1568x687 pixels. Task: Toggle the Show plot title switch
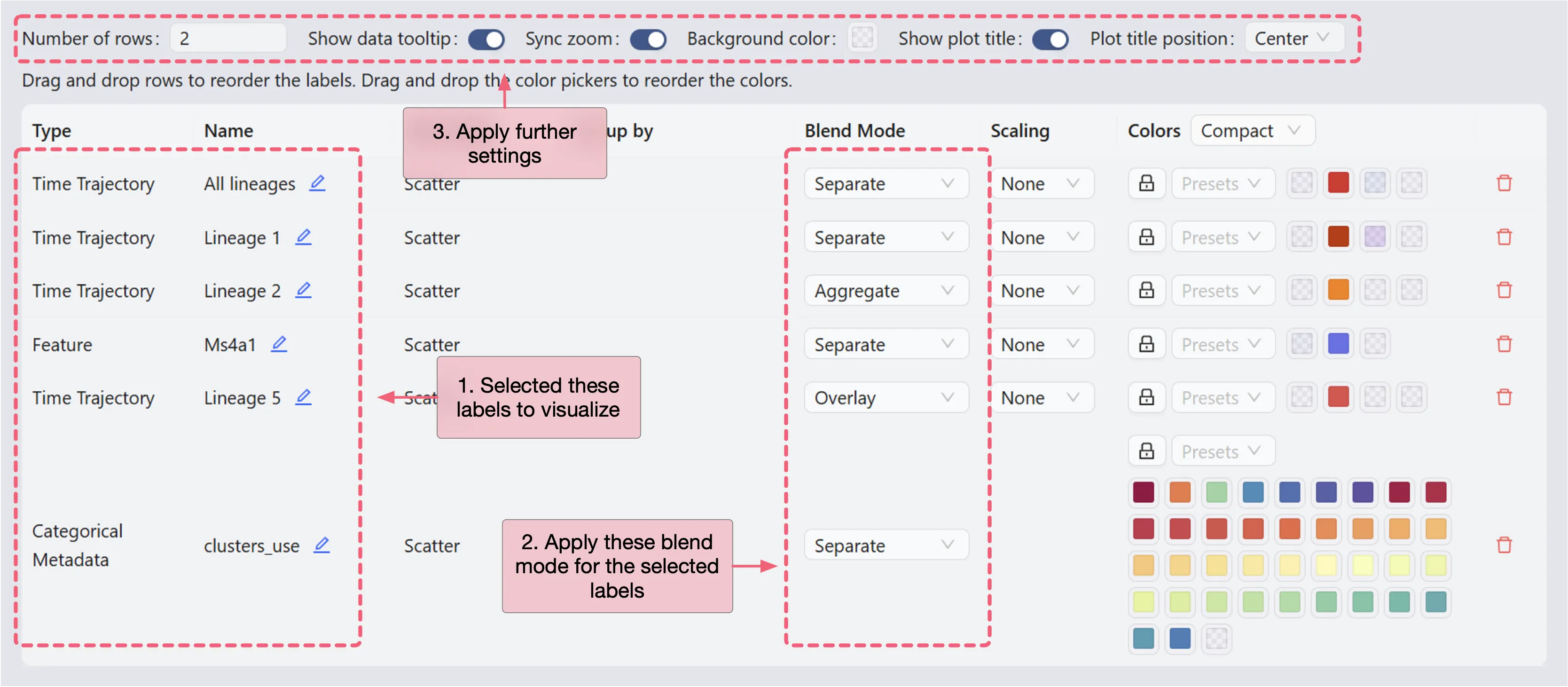click(1050, 39)
